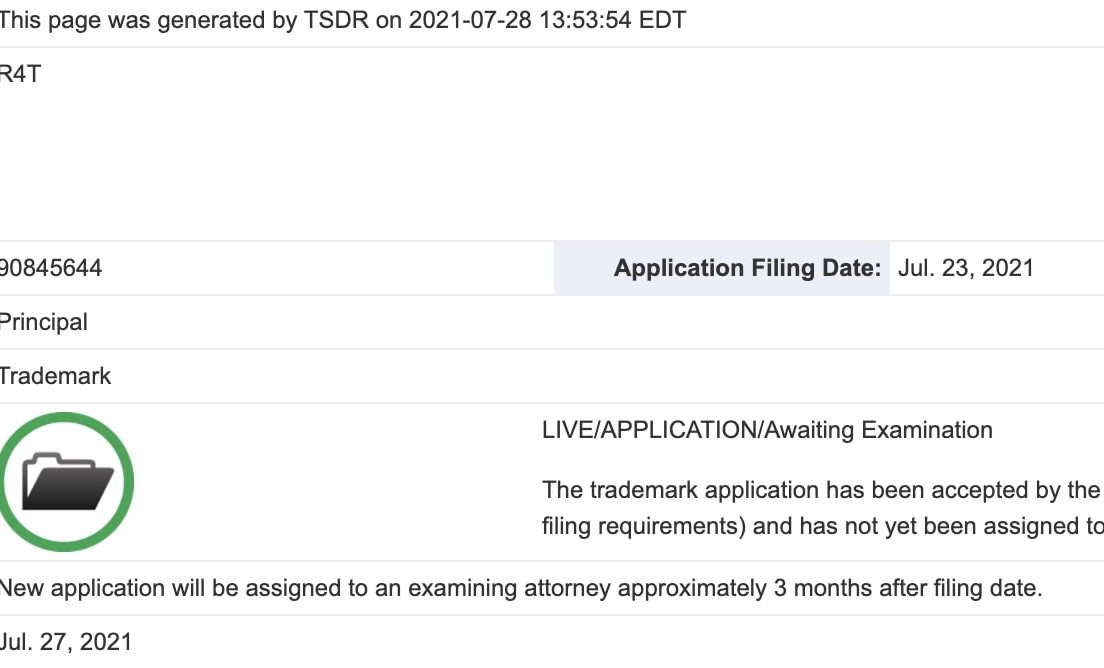Click the LIVE/APPLICATION/Awaiting Examination status text
The image size is (1104, 668).
pyautogui.click(x=767, y=430)
